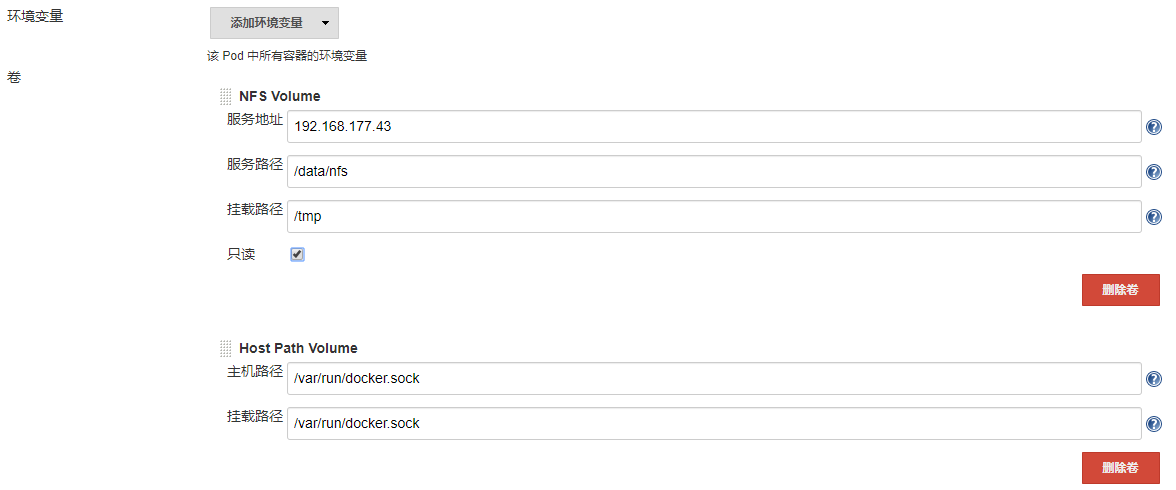Uncheck the 只读 read-only checkbox

click(297, 254)
